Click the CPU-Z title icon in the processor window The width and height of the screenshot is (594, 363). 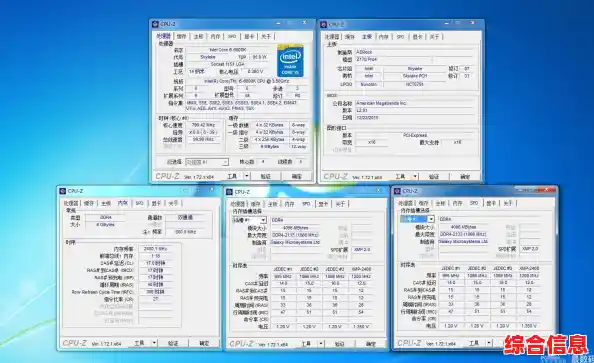155,24
